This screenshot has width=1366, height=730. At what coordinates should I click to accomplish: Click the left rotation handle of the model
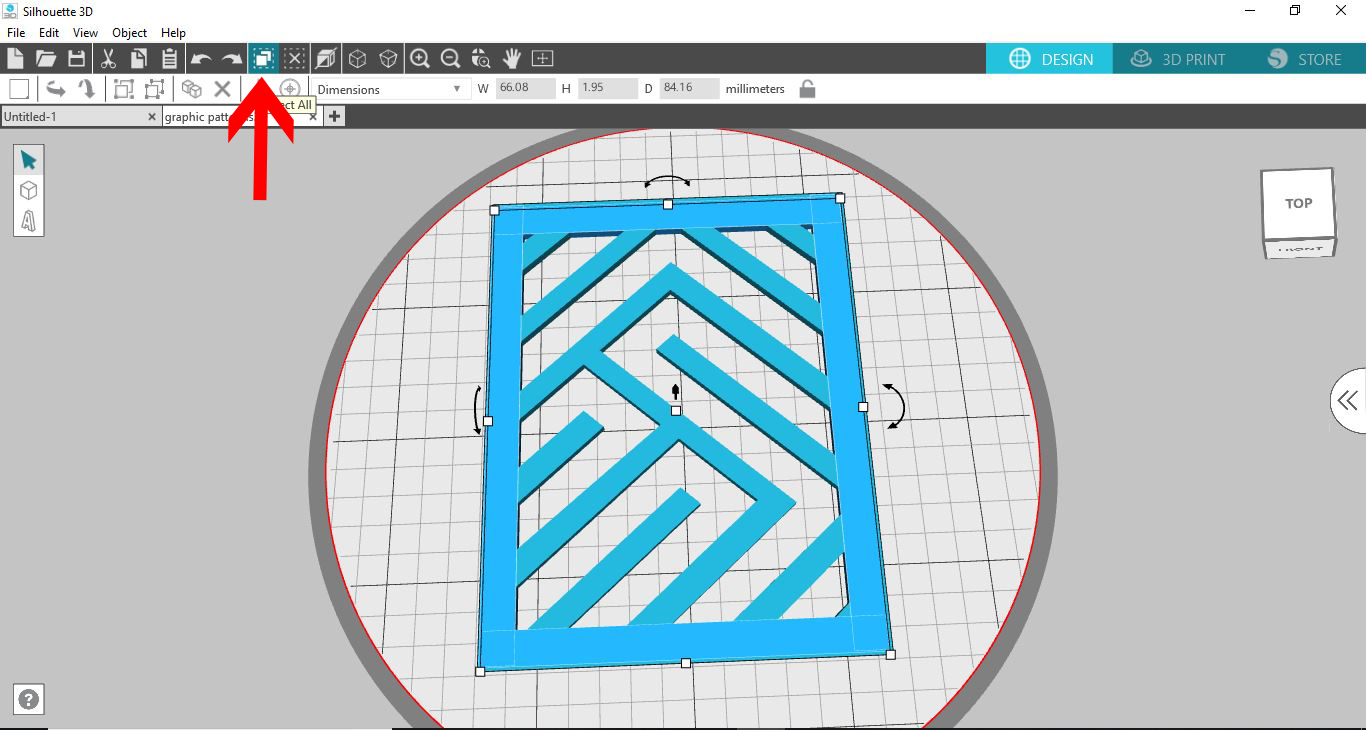point(477,410)
